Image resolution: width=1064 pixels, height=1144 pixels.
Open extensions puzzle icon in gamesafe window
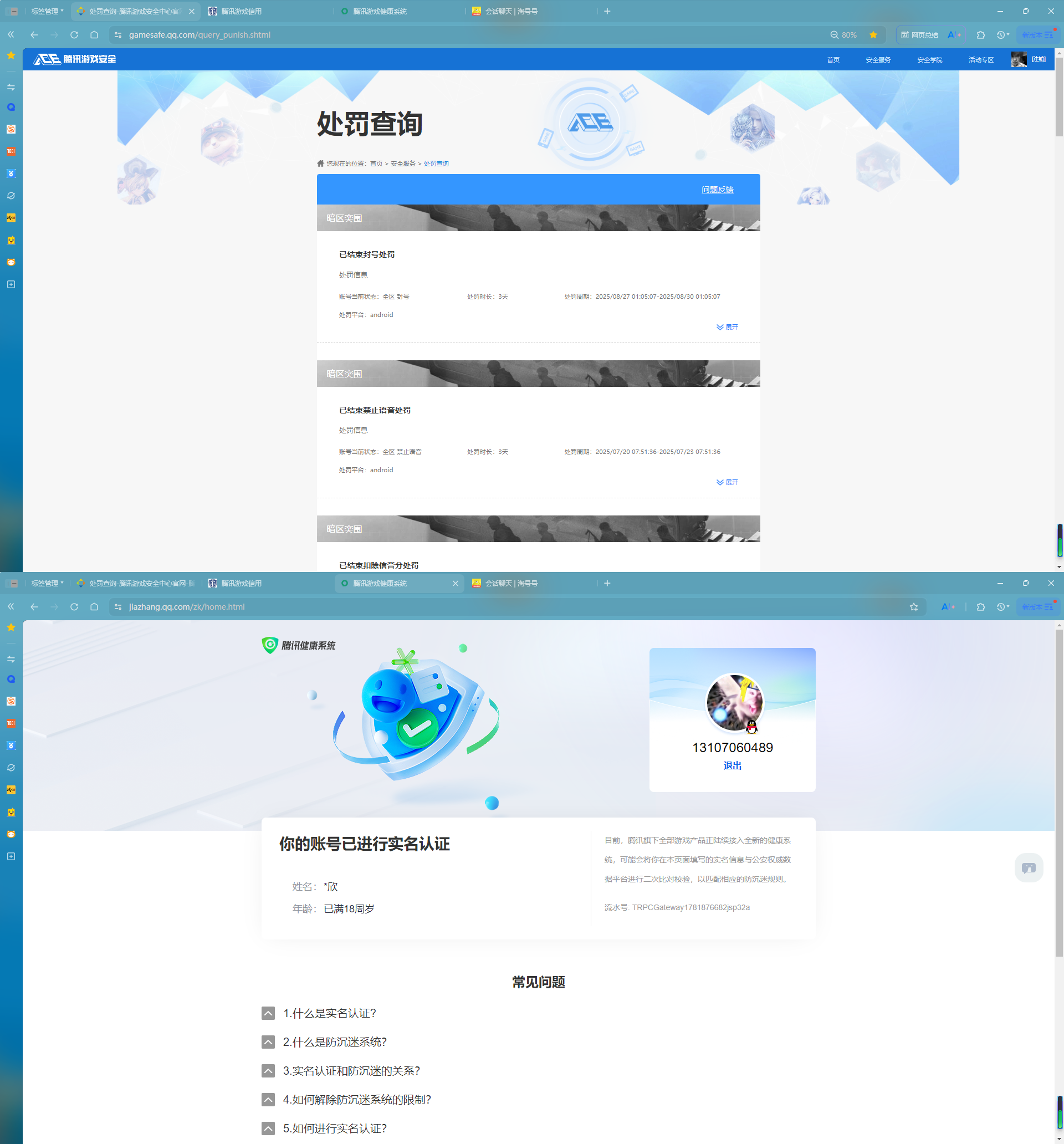pyautogui.click(x=981, y=35)
